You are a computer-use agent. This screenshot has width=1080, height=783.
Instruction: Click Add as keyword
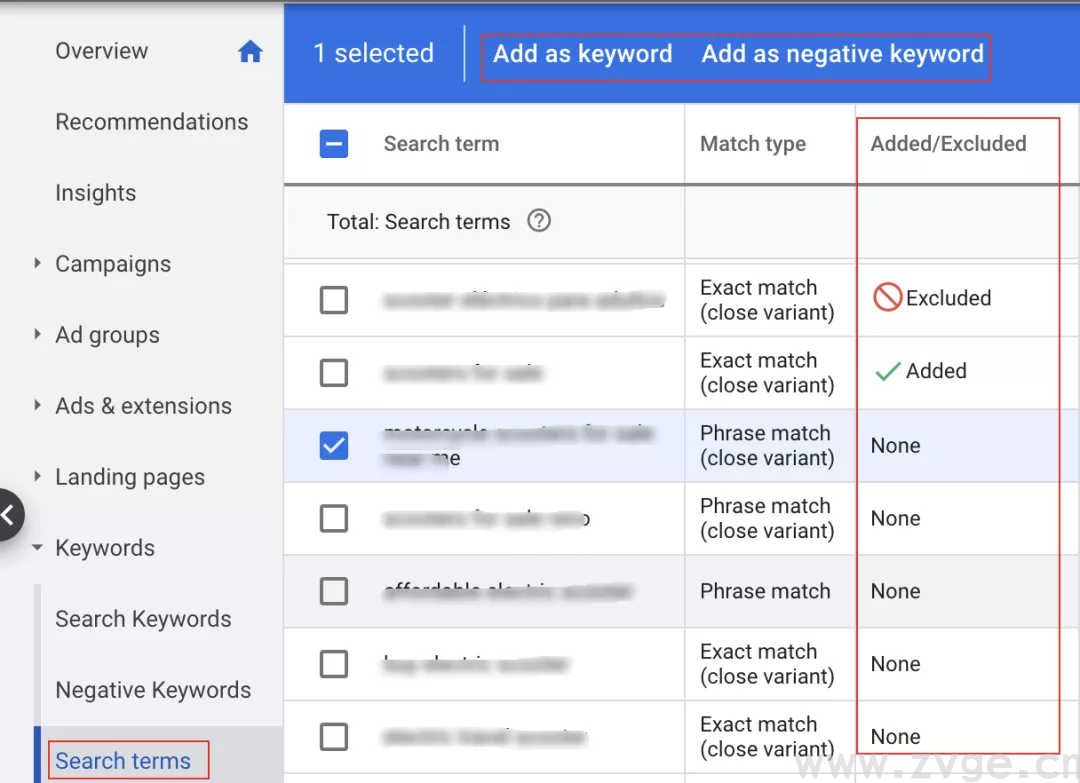click(582, 54)
